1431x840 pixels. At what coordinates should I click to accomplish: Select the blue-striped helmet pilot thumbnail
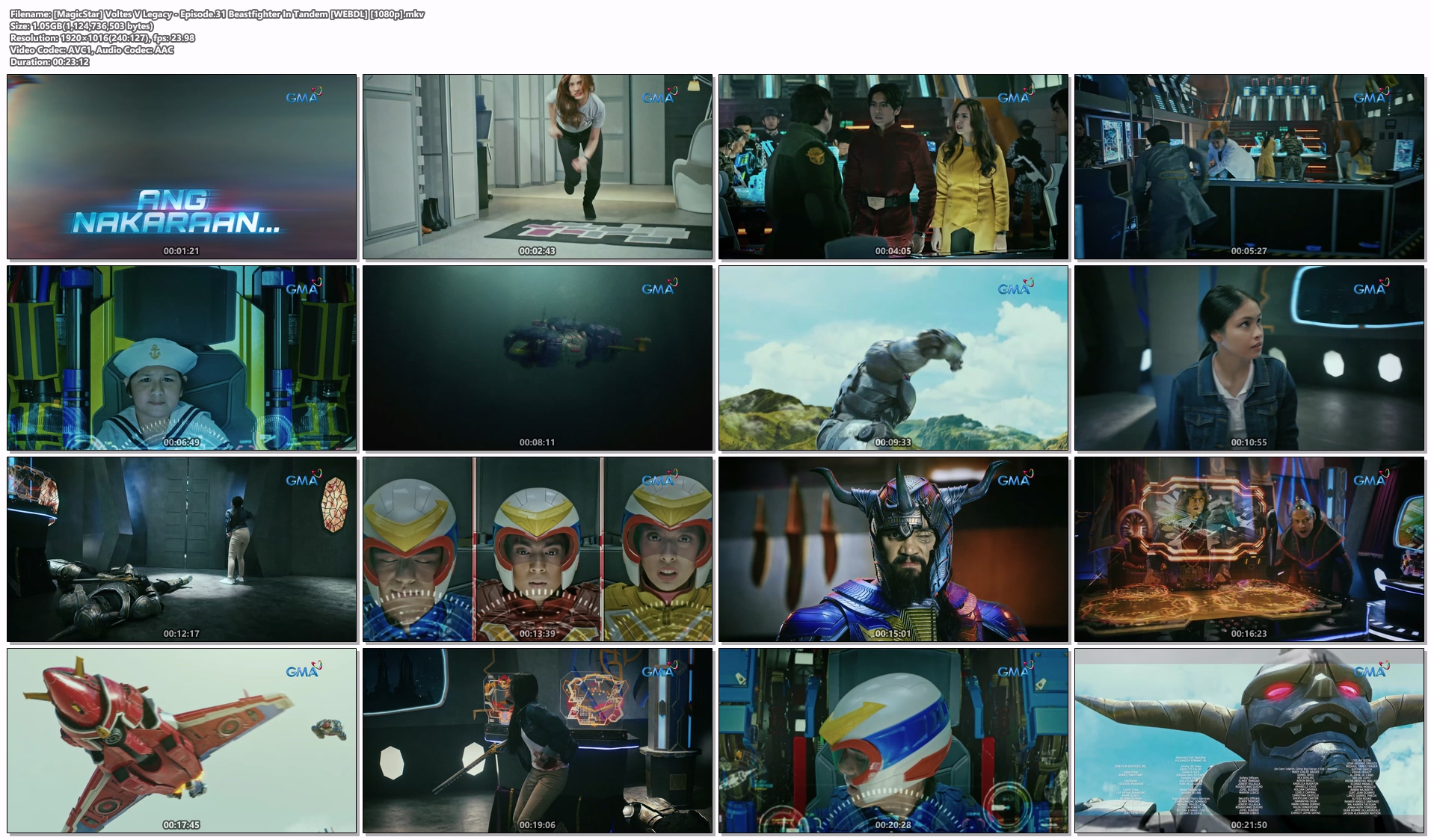coord(893,740)
